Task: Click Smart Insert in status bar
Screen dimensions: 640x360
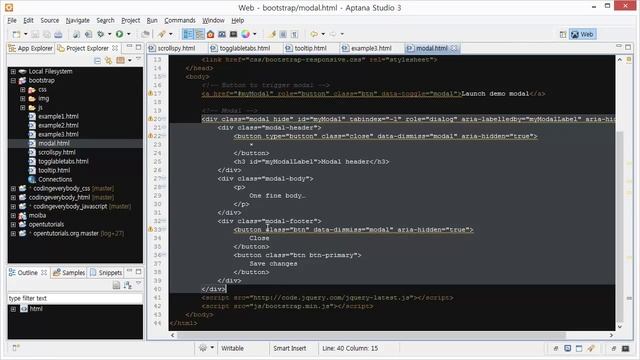Action: (x=289, y=348)
